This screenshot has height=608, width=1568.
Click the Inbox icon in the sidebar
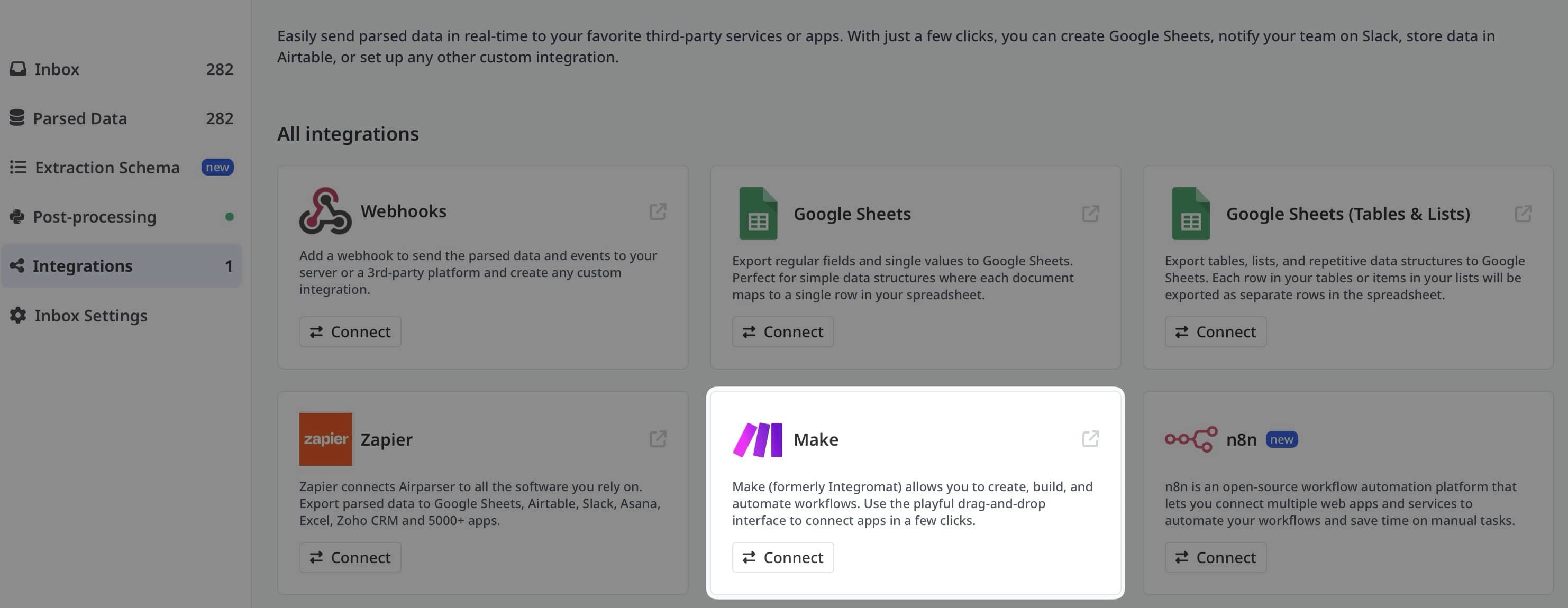click(17, 69)
